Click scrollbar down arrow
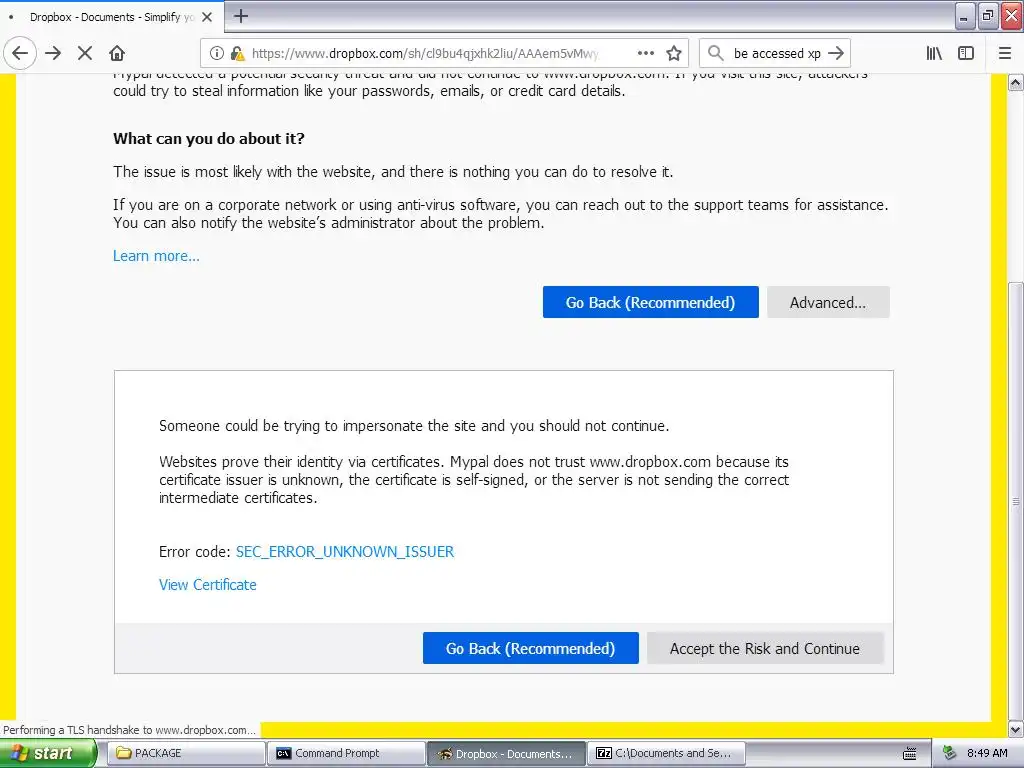This screenshot has height=768, width=1024. 1016,729
